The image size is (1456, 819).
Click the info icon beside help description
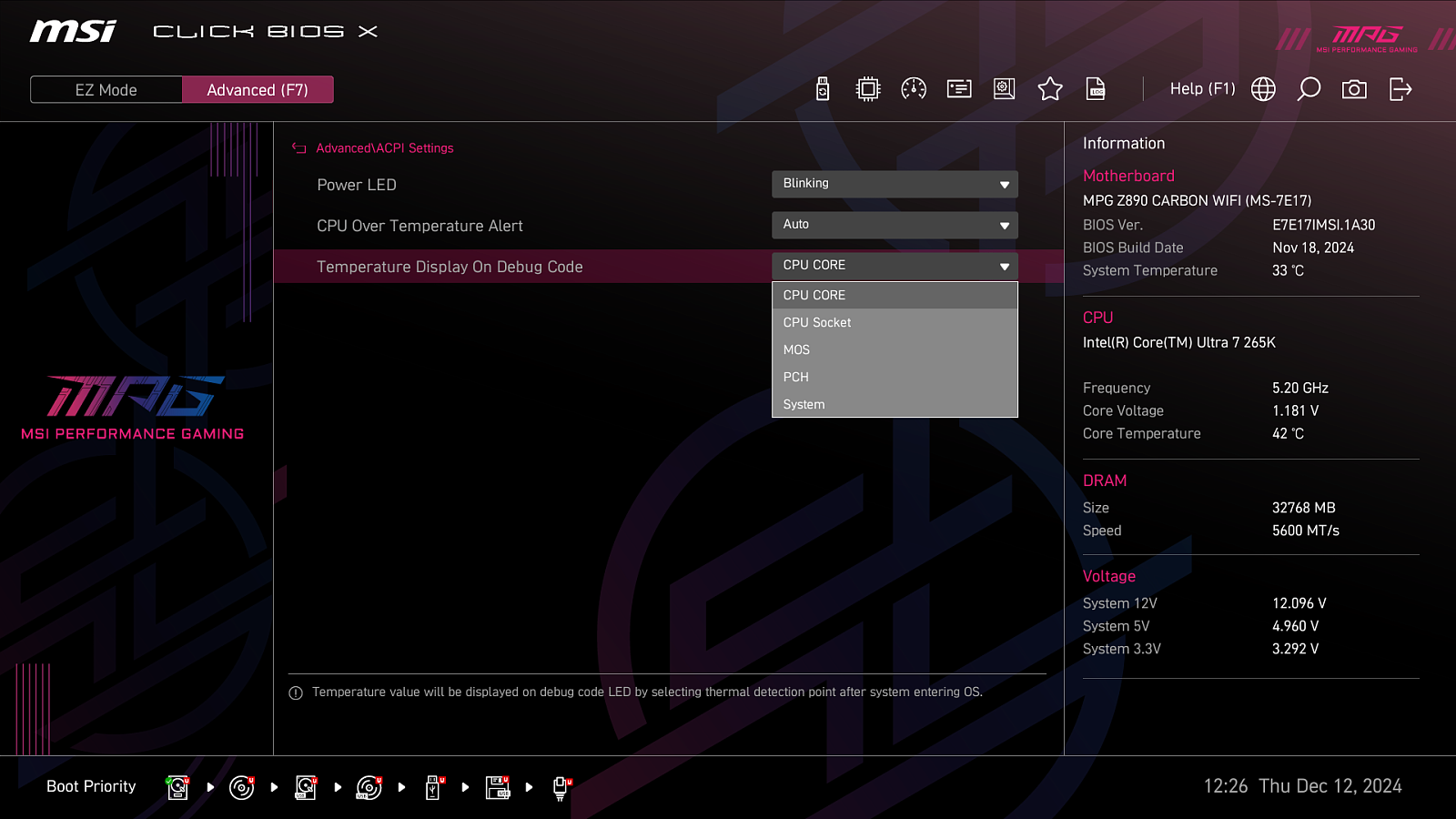coord(296,693)
